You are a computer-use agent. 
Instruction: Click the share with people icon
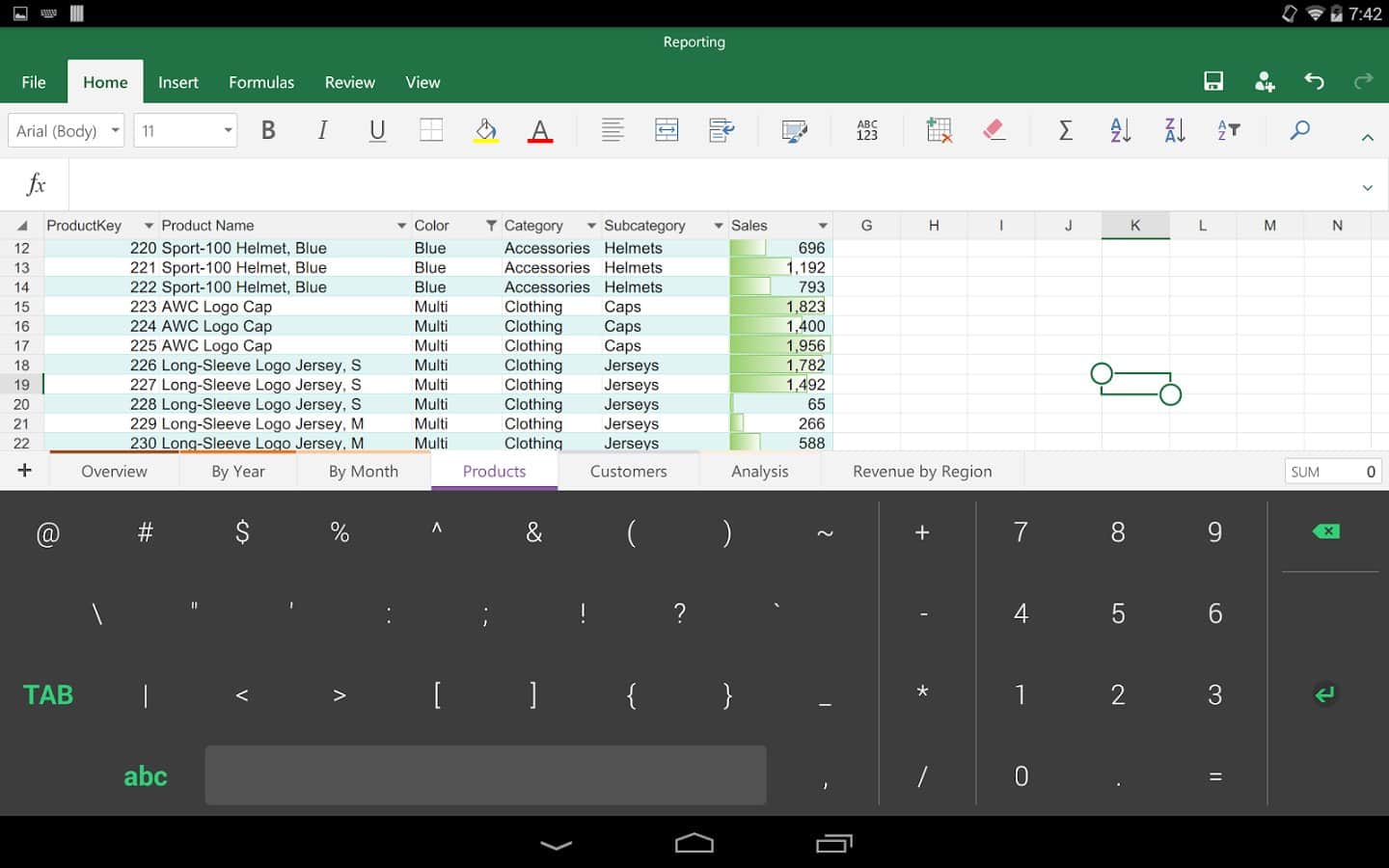point(1265,82)
